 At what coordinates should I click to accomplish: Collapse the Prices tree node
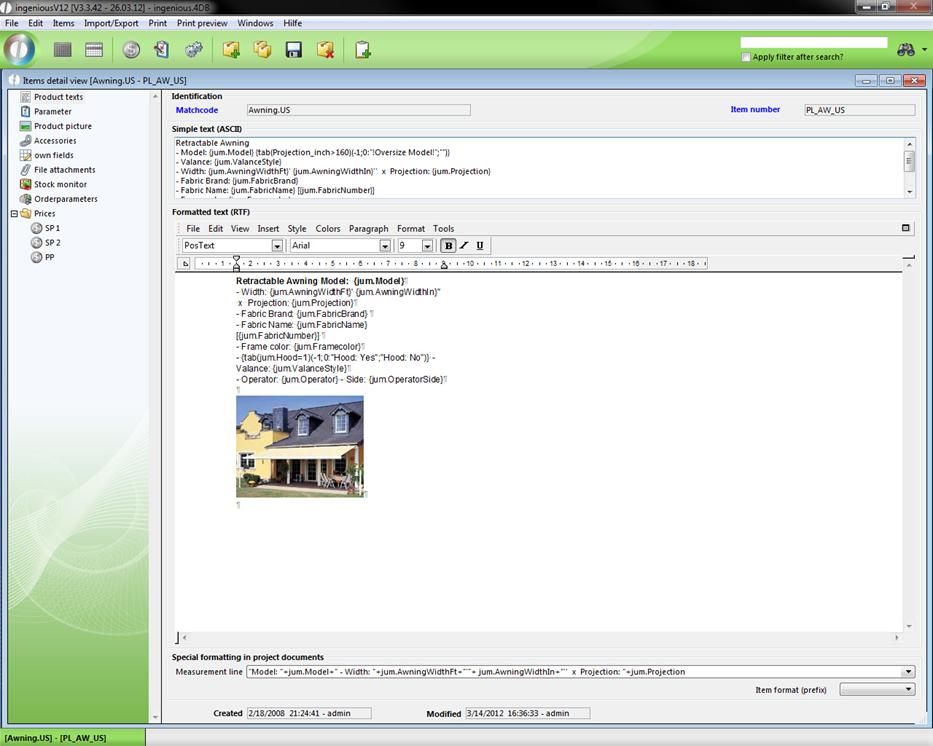pos(14,214)
